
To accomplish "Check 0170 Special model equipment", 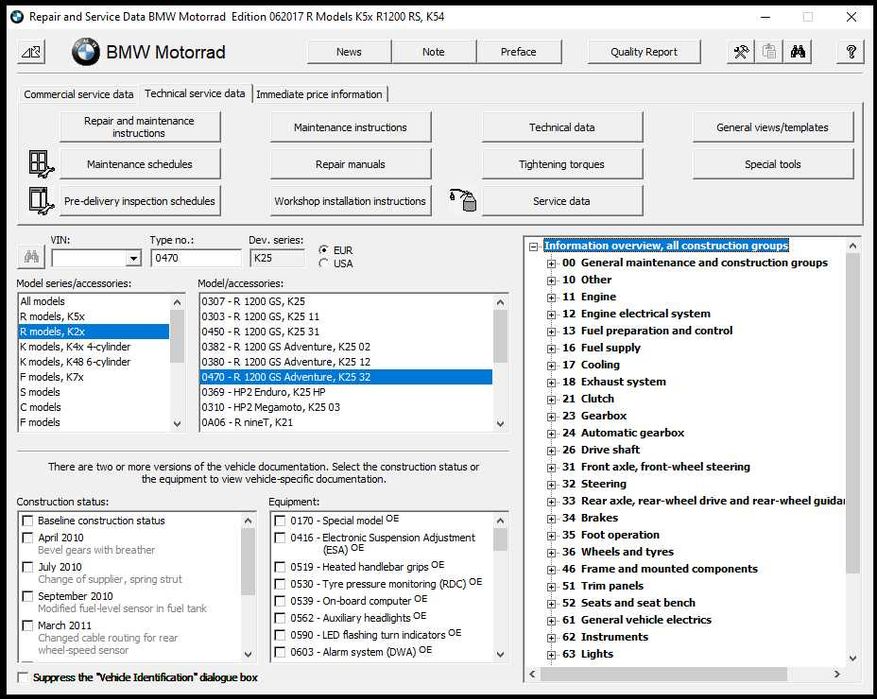I will (280, 521).
